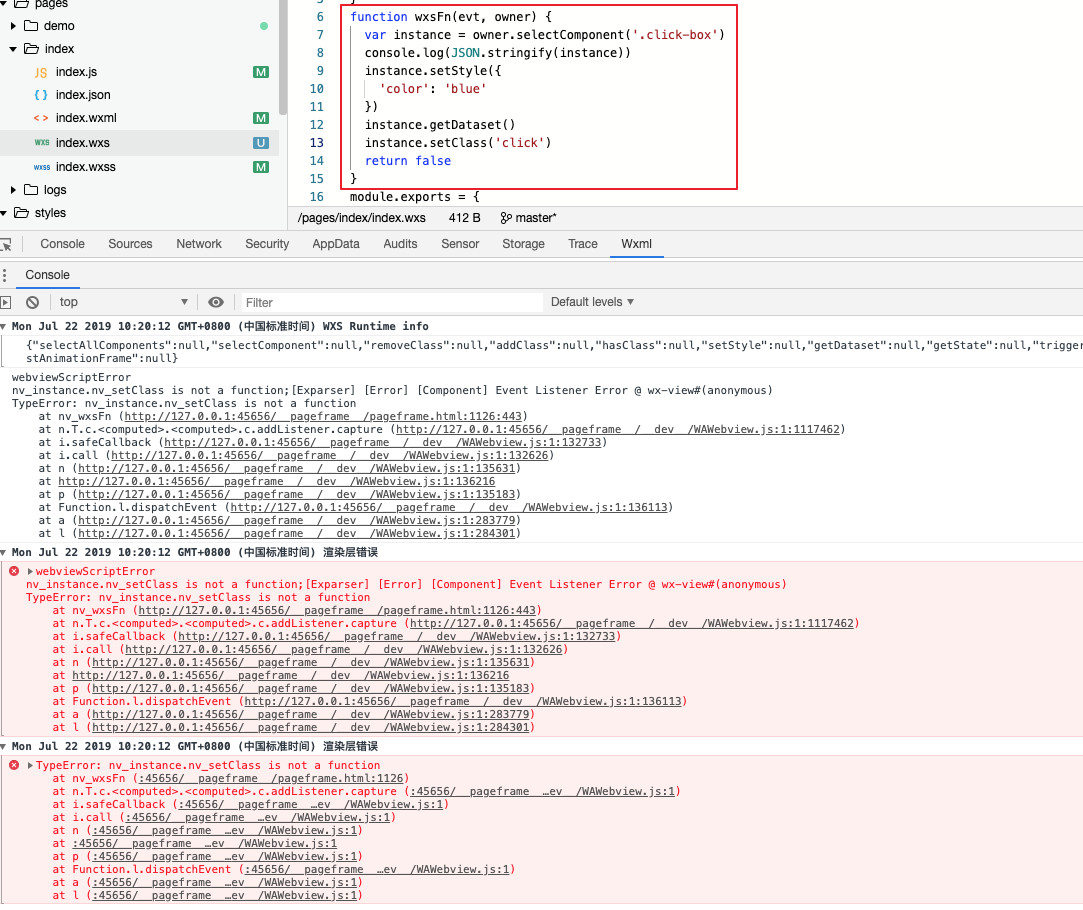Click the wxml angle-bracket icon
The width and height of the screenshot is (1083, 910).
41,118
